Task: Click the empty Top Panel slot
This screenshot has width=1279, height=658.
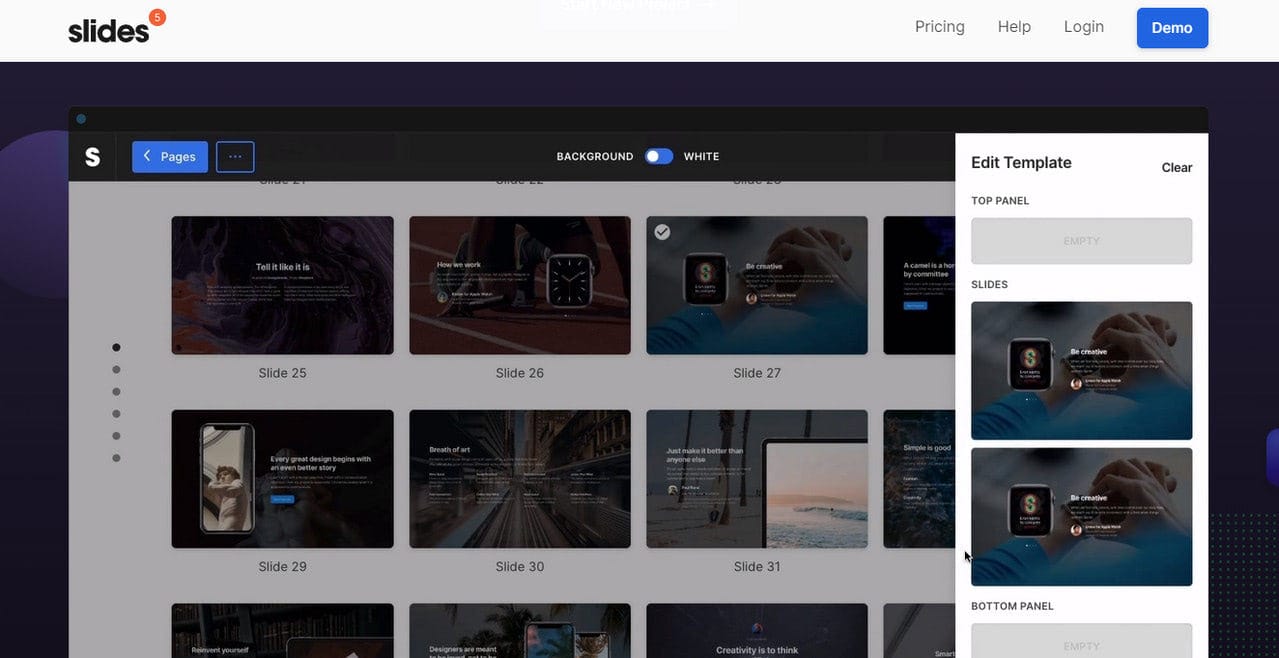Action: 1081,241
